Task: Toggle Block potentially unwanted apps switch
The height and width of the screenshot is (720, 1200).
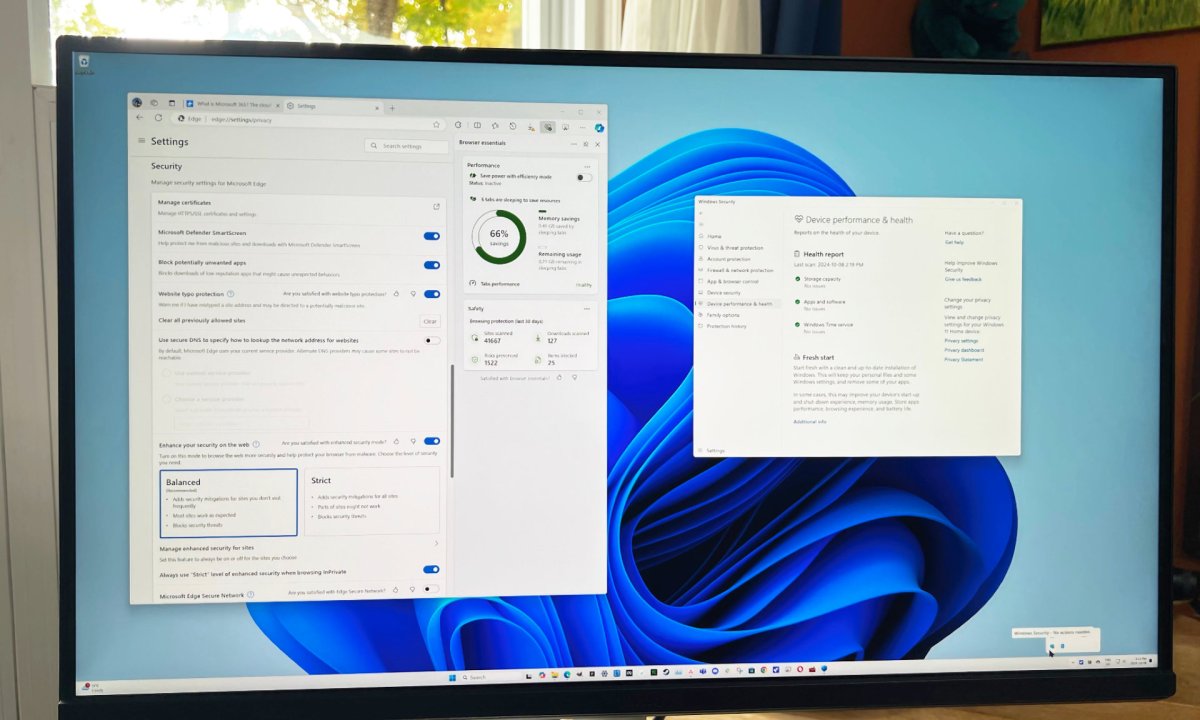Action: point(431,265)
